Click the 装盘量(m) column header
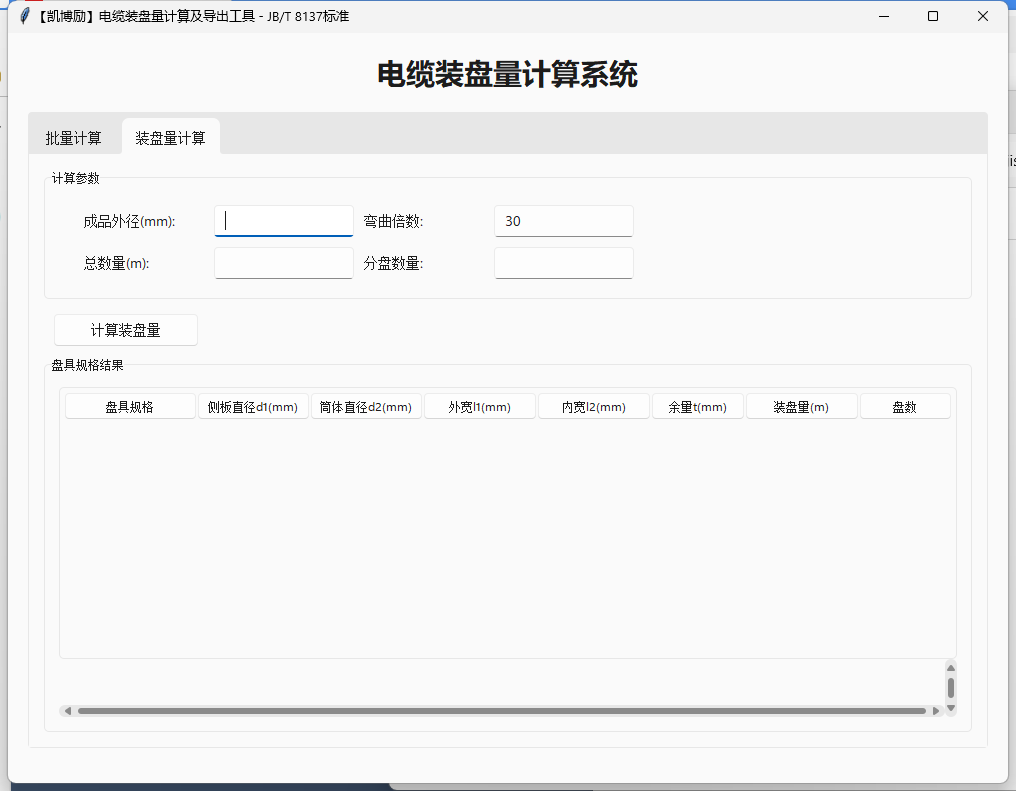The image size is (1016, 791). point(801,405)
